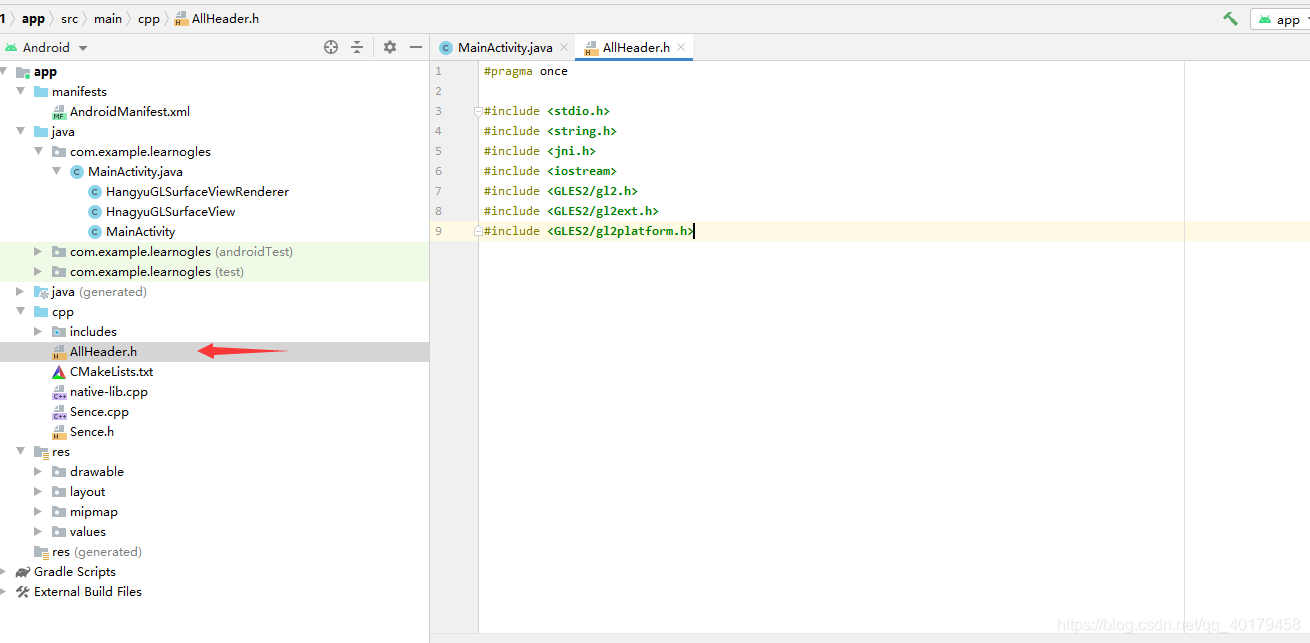Image resolution: width=1310 pixels, height=643 pixels.
Task: Click the cpp breadcrumb
Action: (x=148, y=19)
